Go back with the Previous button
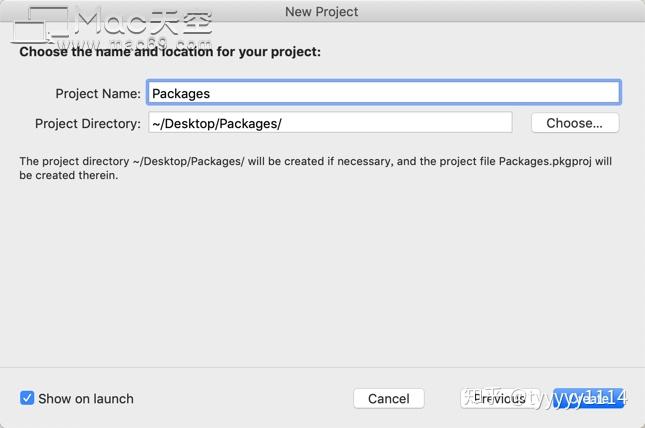This screenshot has height=428, width=645. click(x=499, y=398)
